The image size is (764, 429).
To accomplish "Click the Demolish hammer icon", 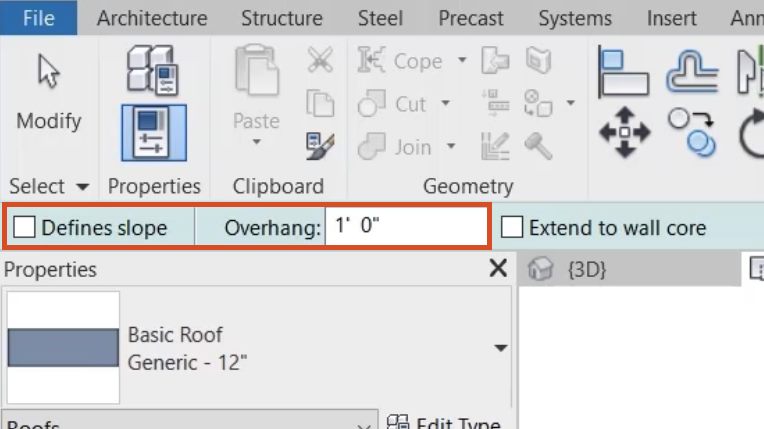I will [538, 146].
